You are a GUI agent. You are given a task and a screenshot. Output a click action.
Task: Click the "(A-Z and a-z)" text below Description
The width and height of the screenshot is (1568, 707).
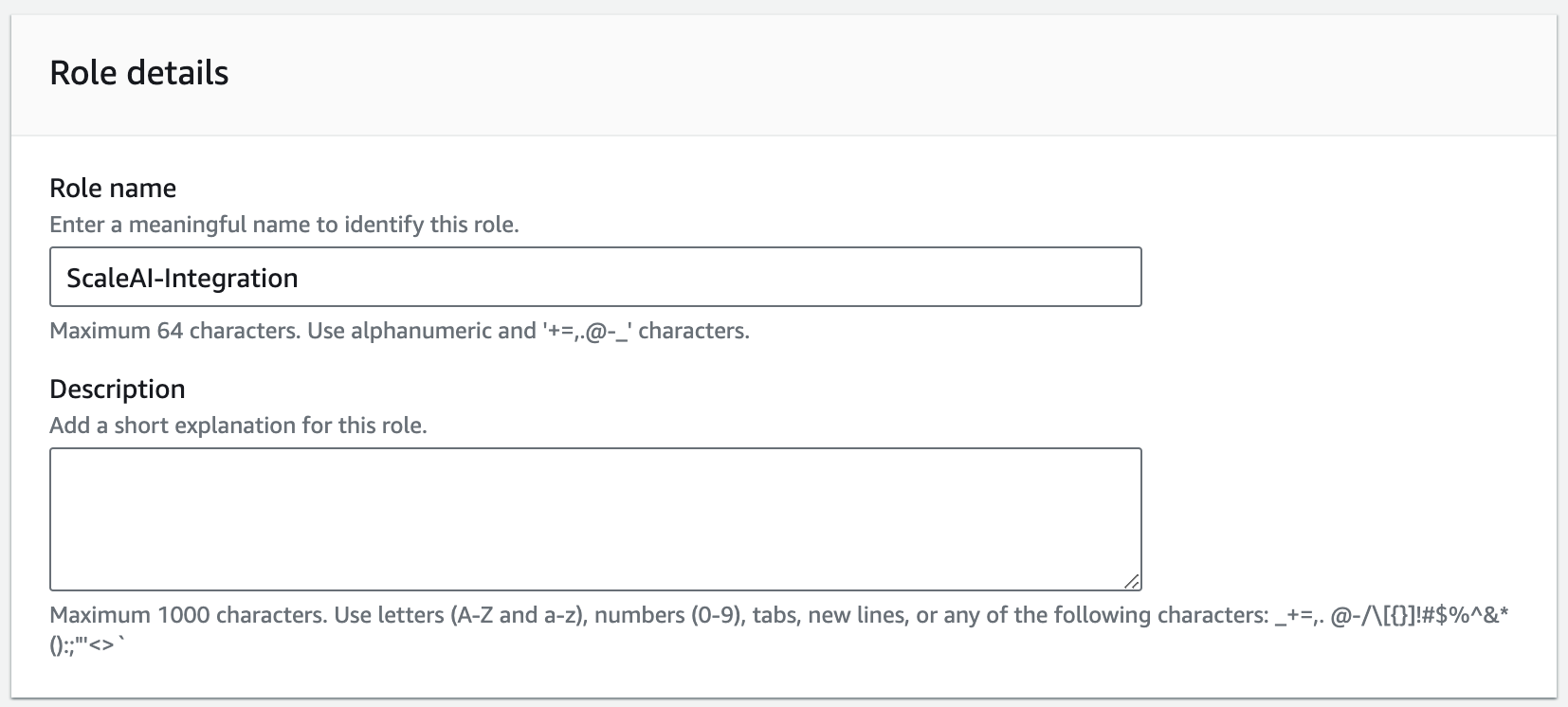click(x=519, y=615)
